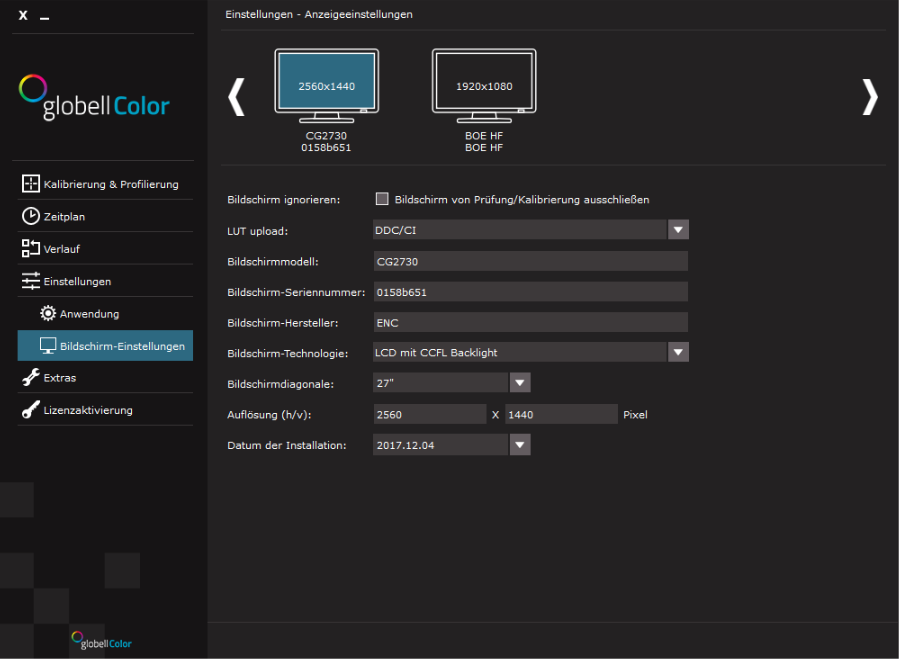Open the Bildschirmdiagonale size dropdown
This screenshot has width=899, height=659.
(520, 383)
